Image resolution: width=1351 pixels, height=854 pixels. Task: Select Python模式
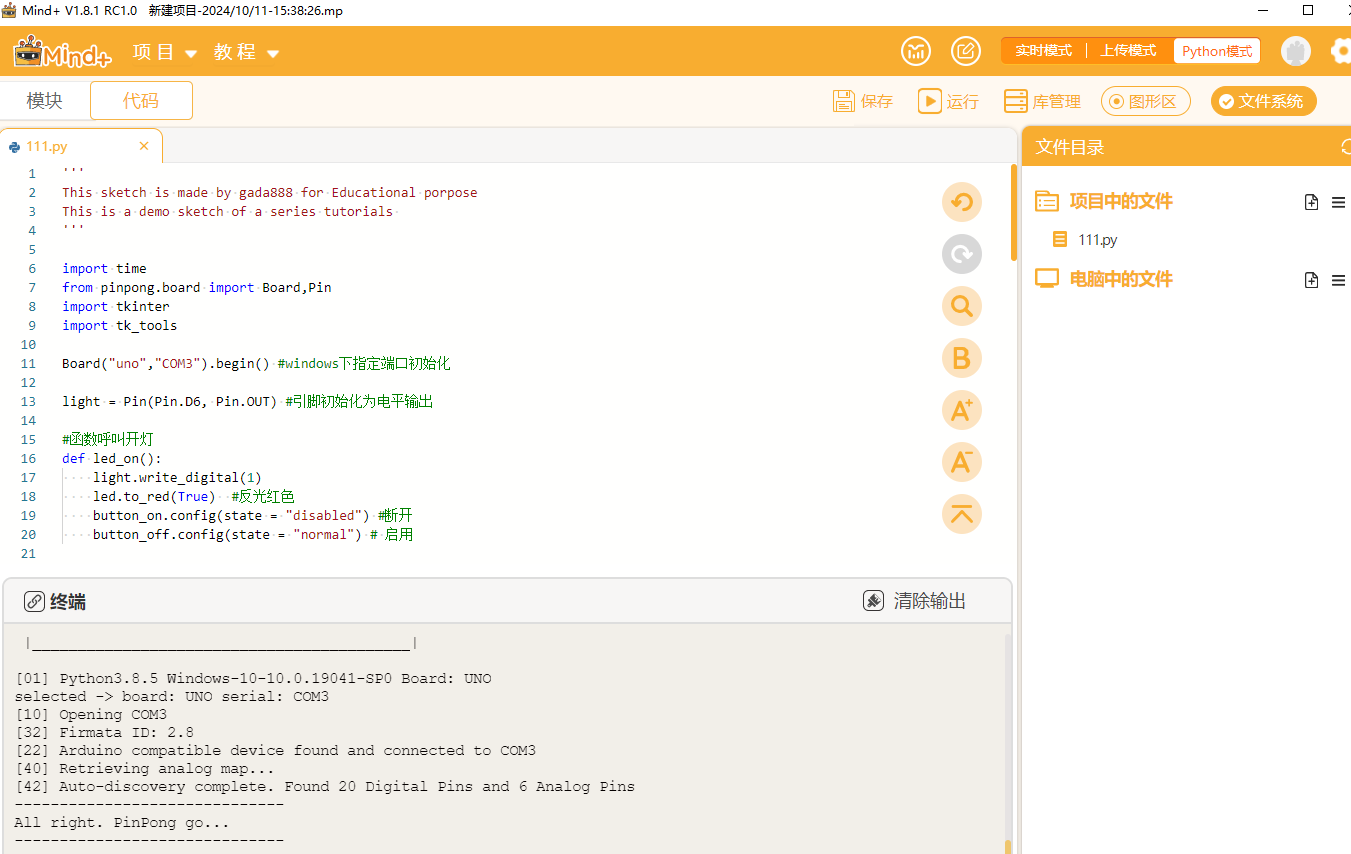1216,51
